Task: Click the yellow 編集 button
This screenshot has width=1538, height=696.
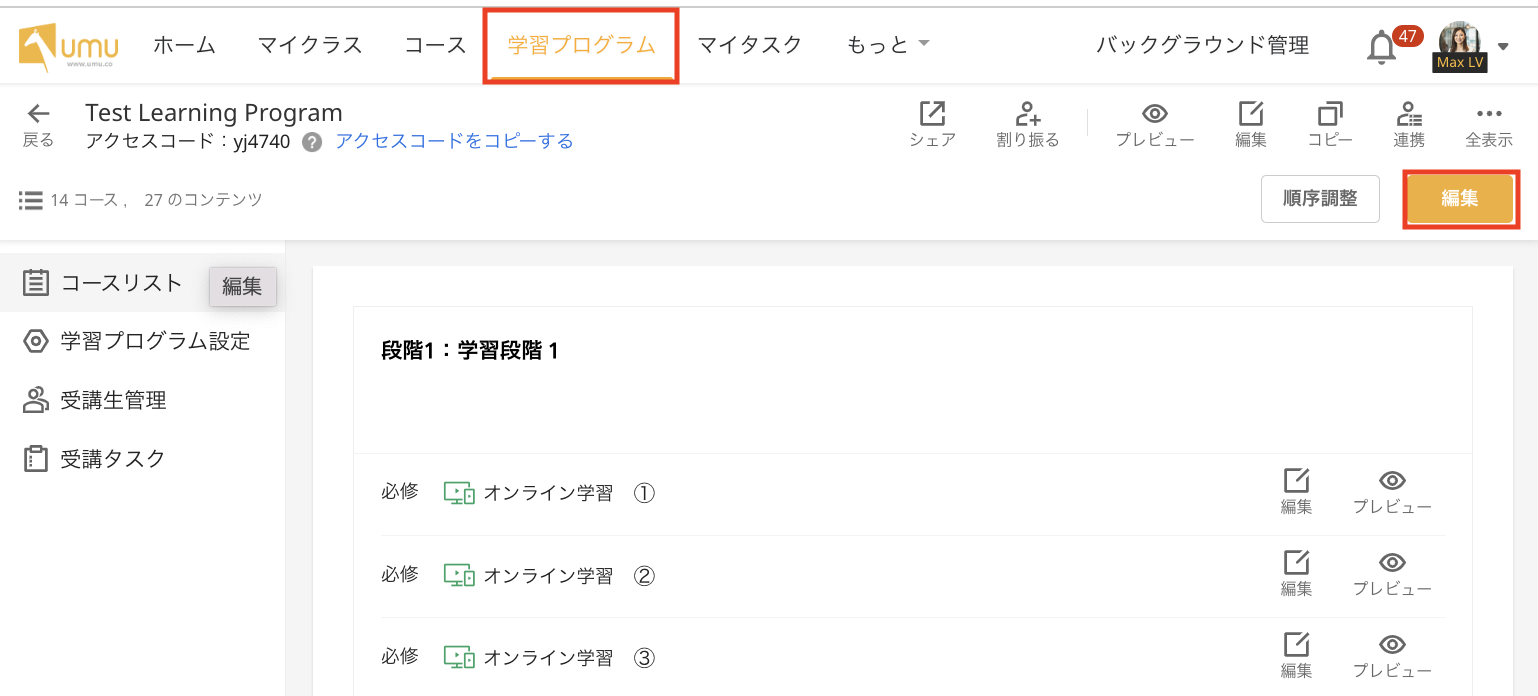Action: pyautogui.click(x=1459, y=198)
